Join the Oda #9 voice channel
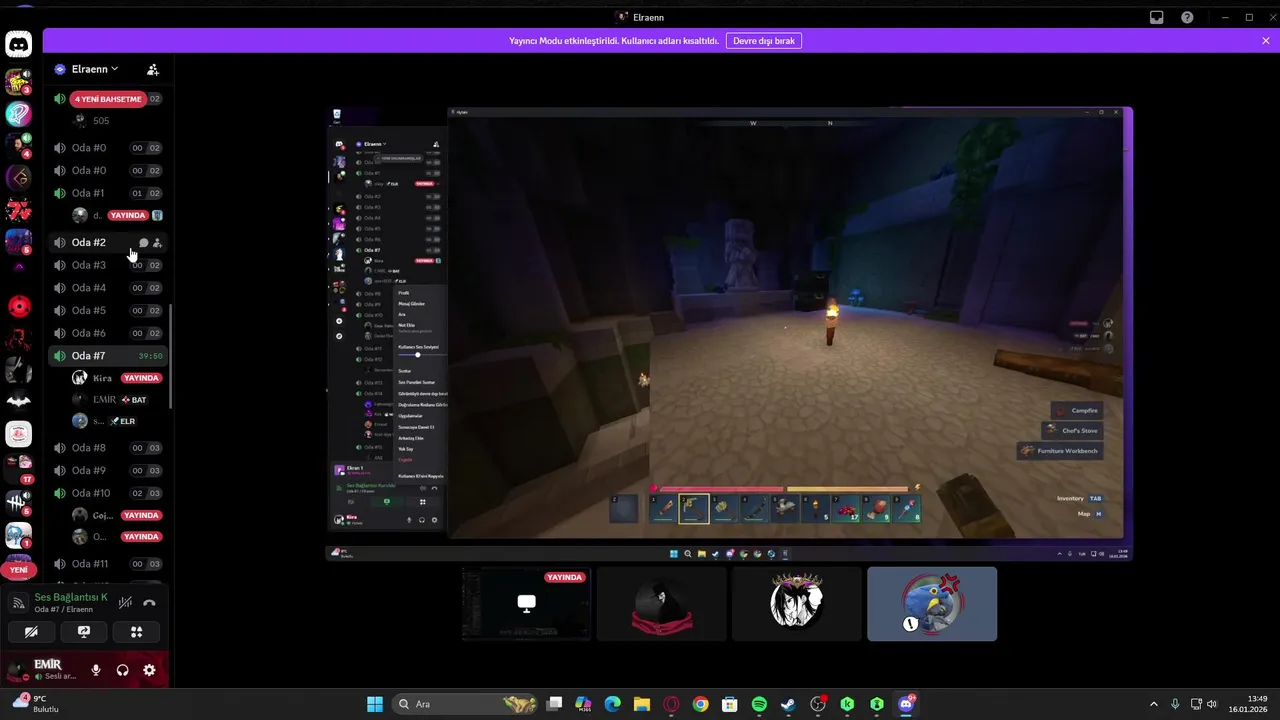The image size is (1280, 720). (x=108, y=470)
